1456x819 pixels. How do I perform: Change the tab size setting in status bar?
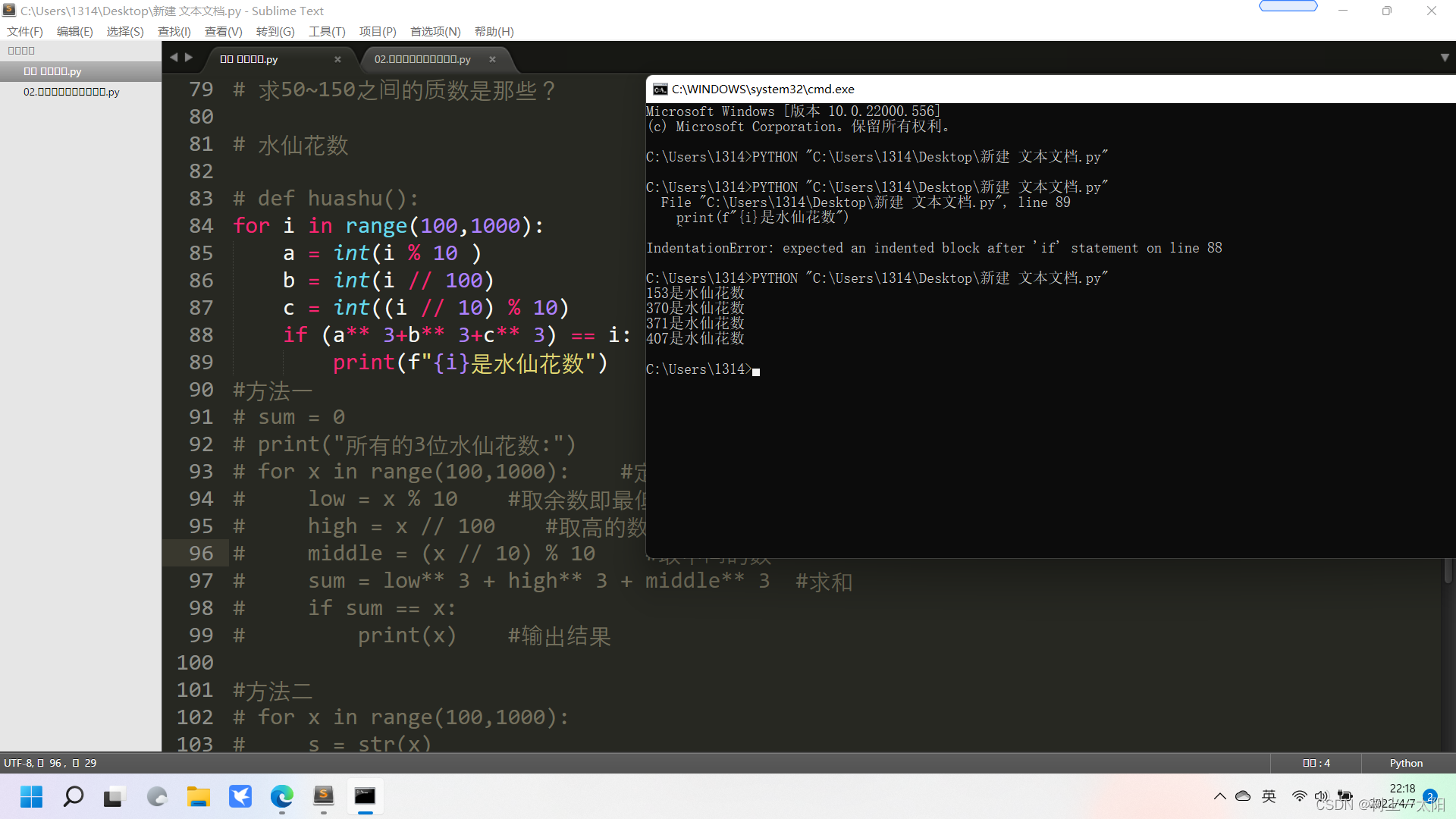coord(1316,763)
